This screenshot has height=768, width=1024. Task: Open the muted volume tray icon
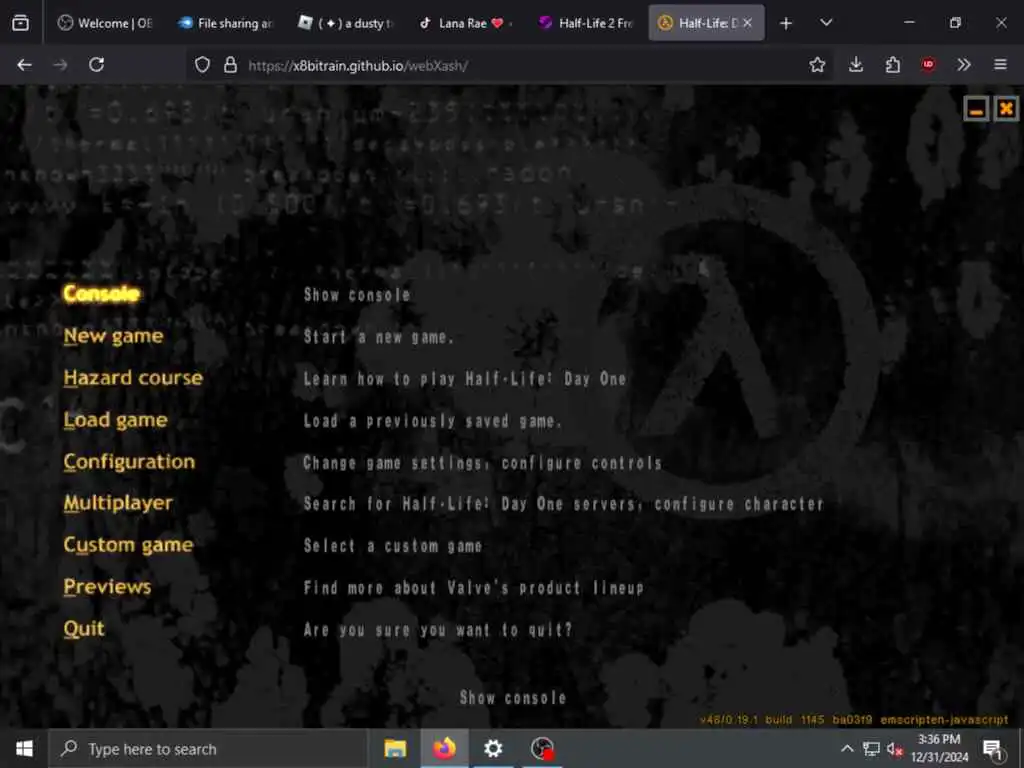[x=895, y=749]
